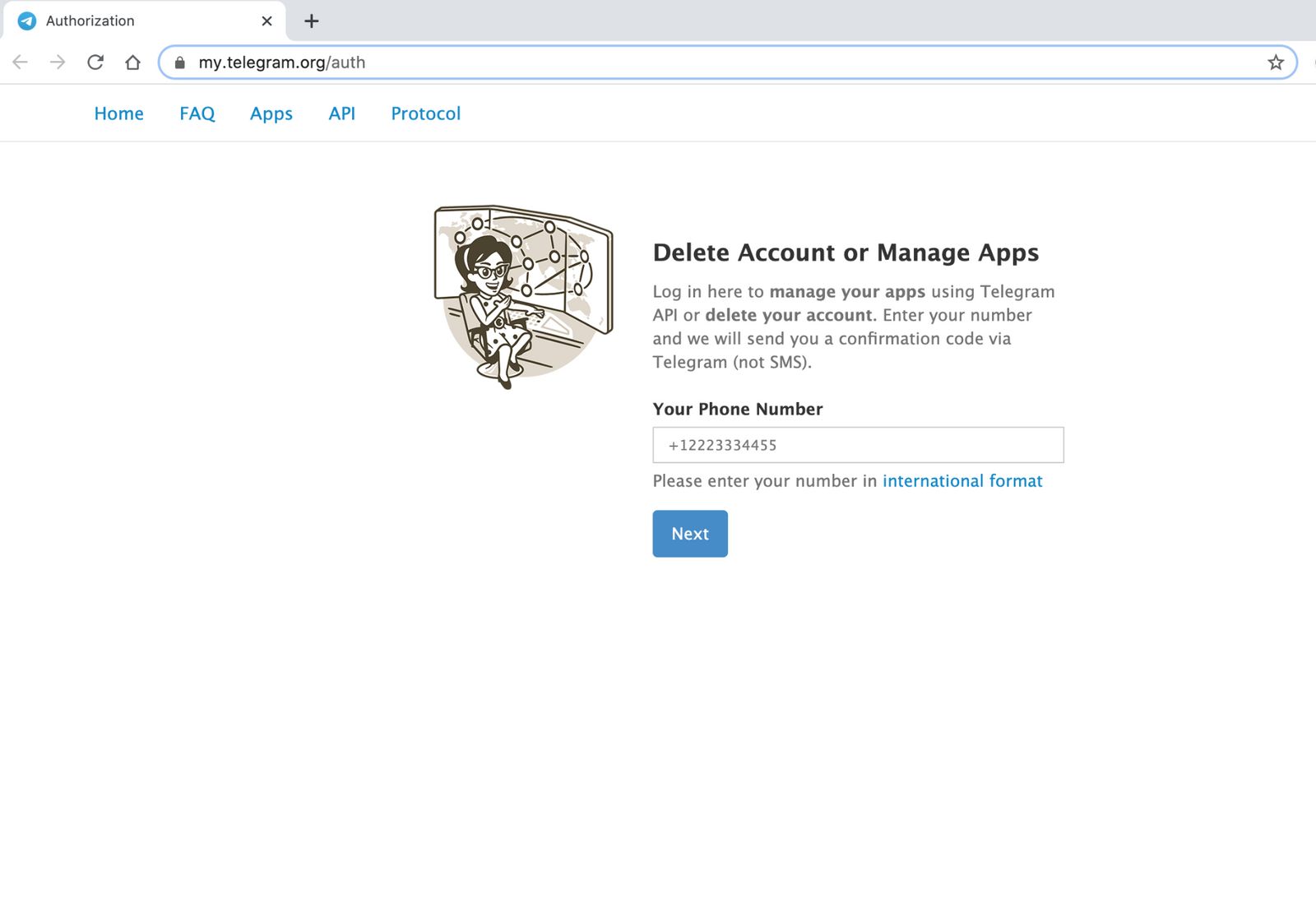This screenshot has height=922, width=1316.
Task: Open the FAQ navigation link
Action: pos(197,114)
